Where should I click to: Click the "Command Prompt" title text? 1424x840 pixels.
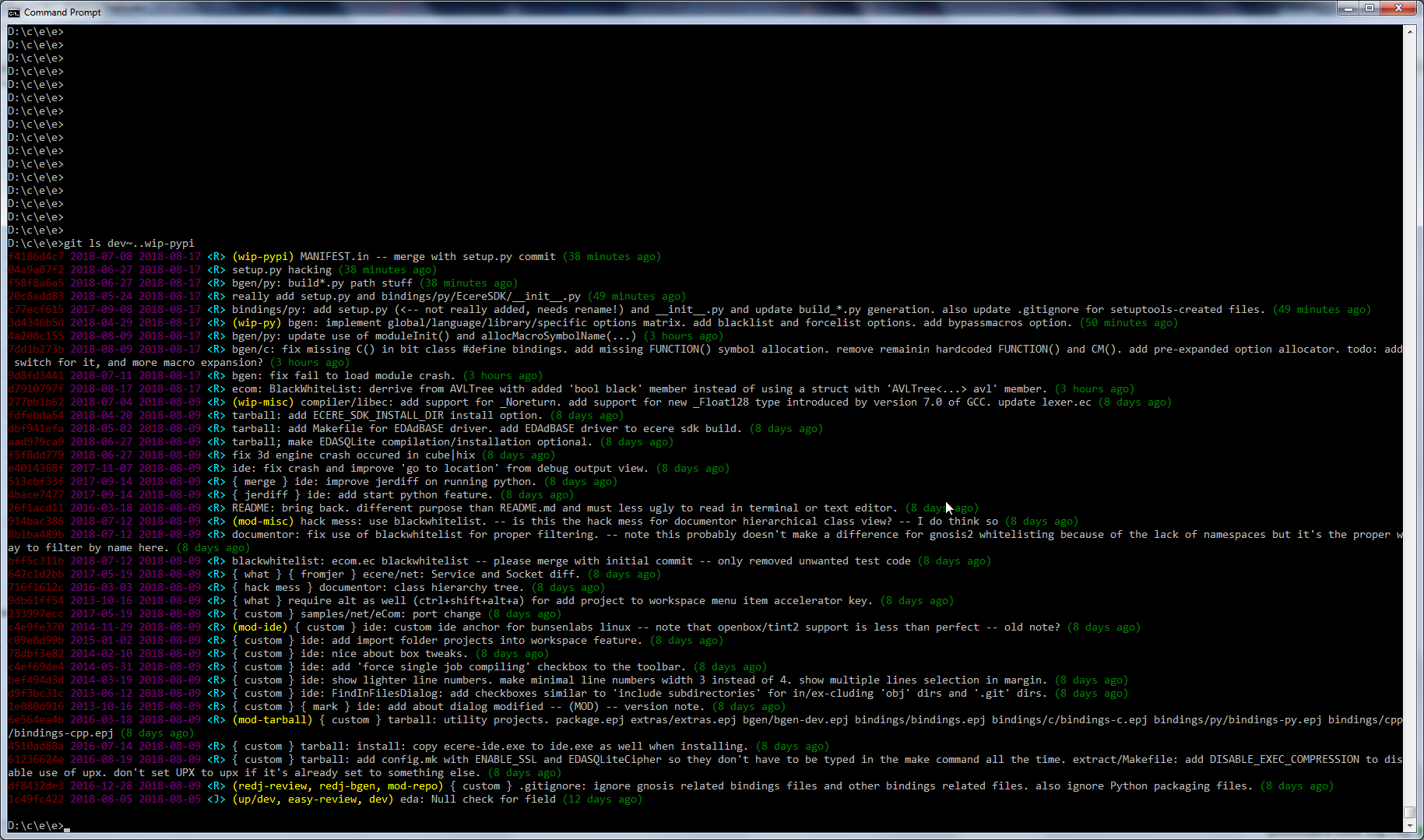coord(62,12)
